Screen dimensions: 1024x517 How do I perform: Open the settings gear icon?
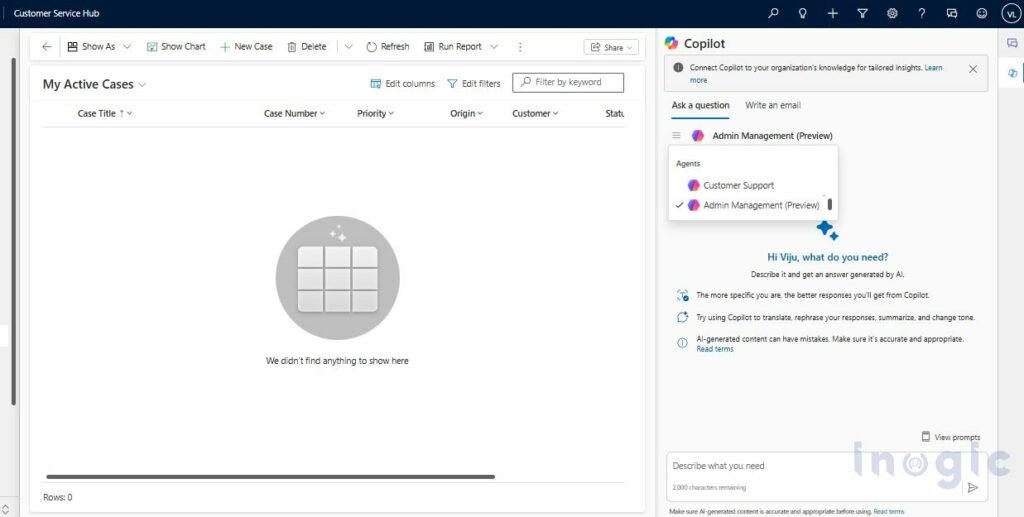coord(892,13)
